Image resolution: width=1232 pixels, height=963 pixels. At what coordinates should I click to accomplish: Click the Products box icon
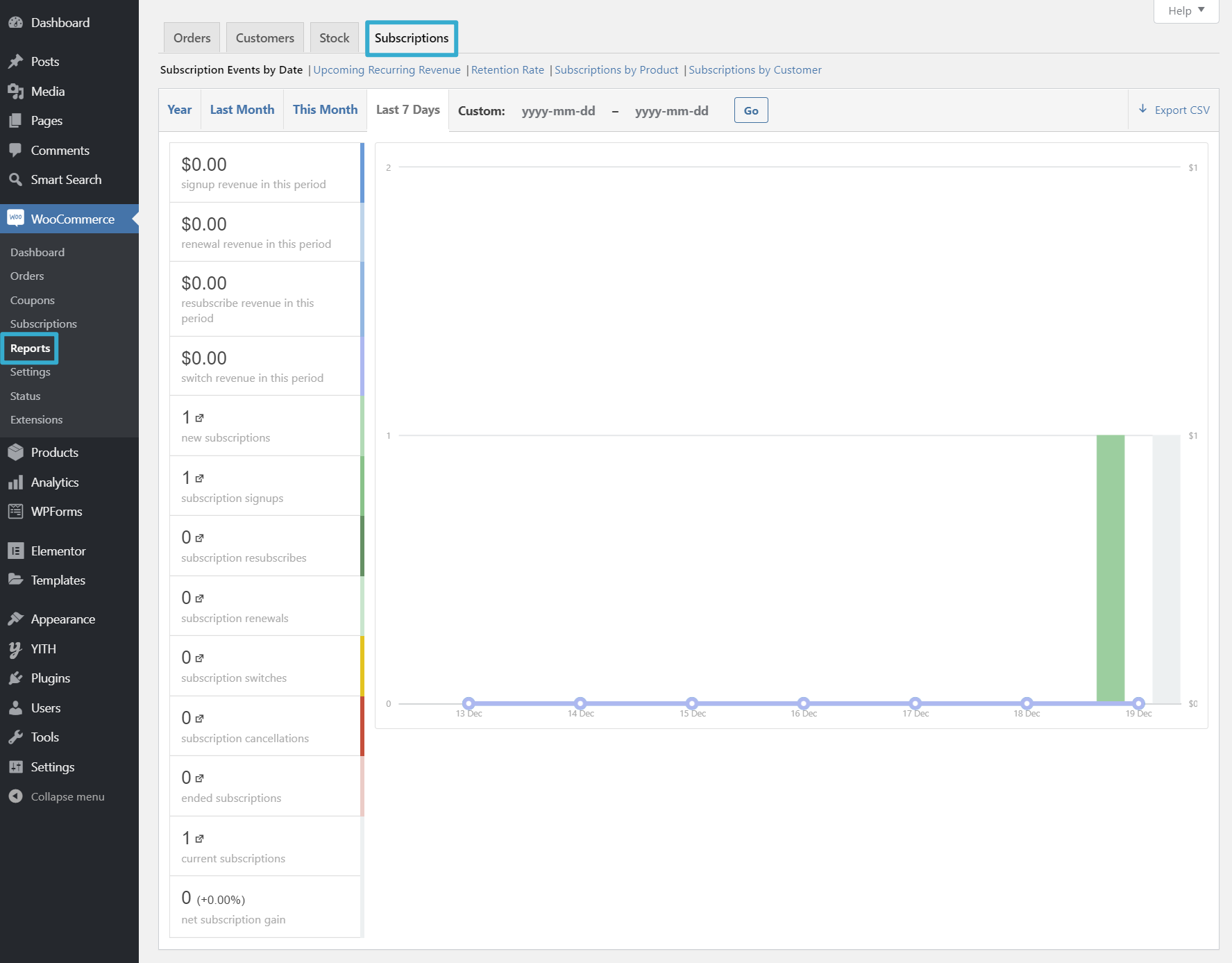(x=15, y=452)
